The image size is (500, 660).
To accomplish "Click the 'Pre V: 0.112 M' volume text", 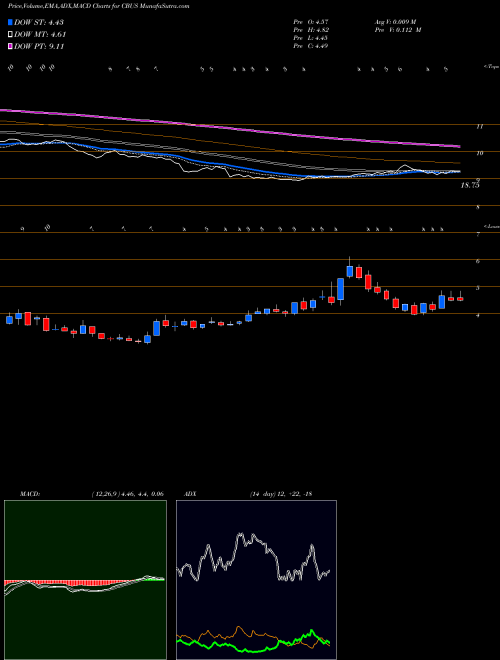I will pyautogui.click(x=399, y=30).
